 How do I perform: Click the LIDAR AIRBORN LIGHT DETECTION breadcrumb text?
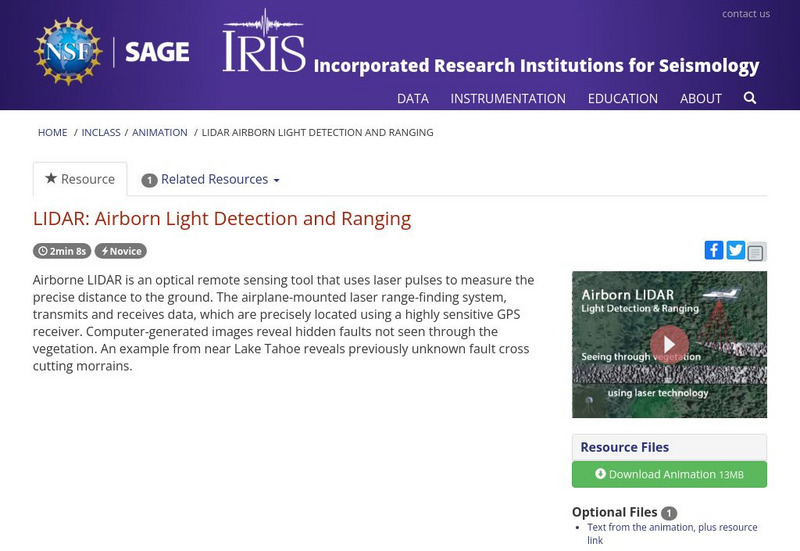(317, 133)
